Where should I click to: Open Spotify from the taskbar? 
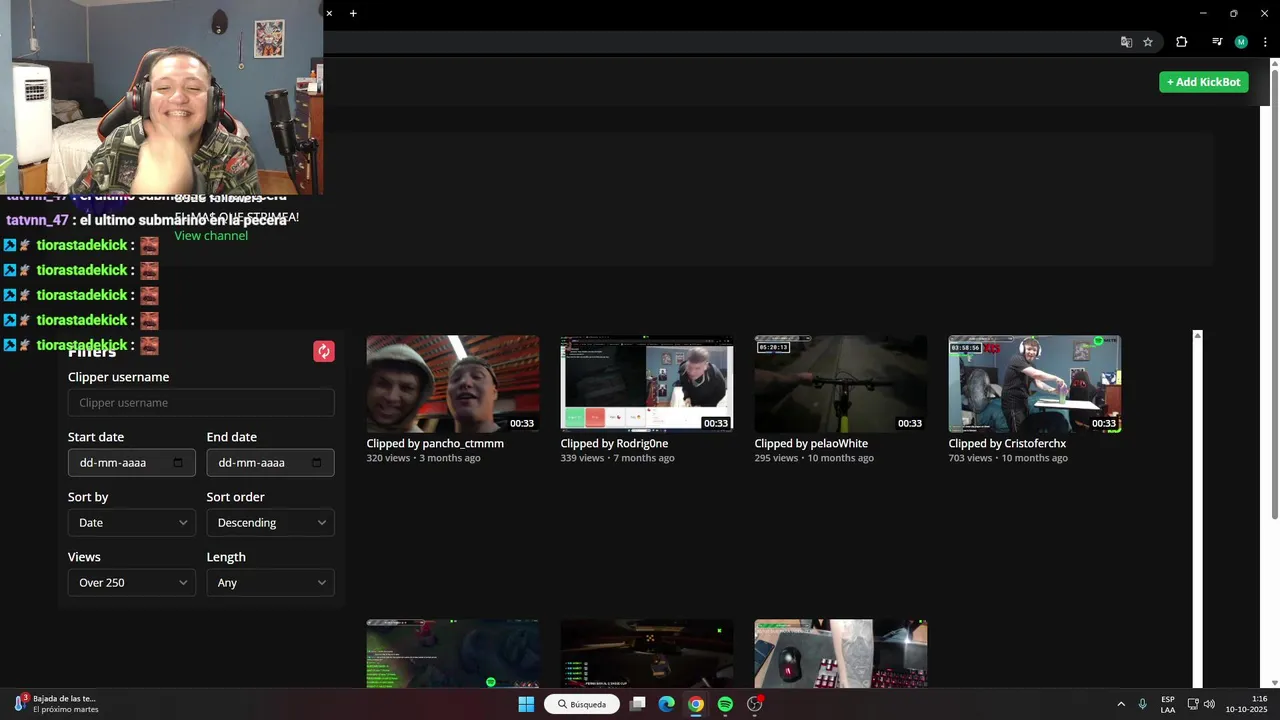click(x=725, y=704)
